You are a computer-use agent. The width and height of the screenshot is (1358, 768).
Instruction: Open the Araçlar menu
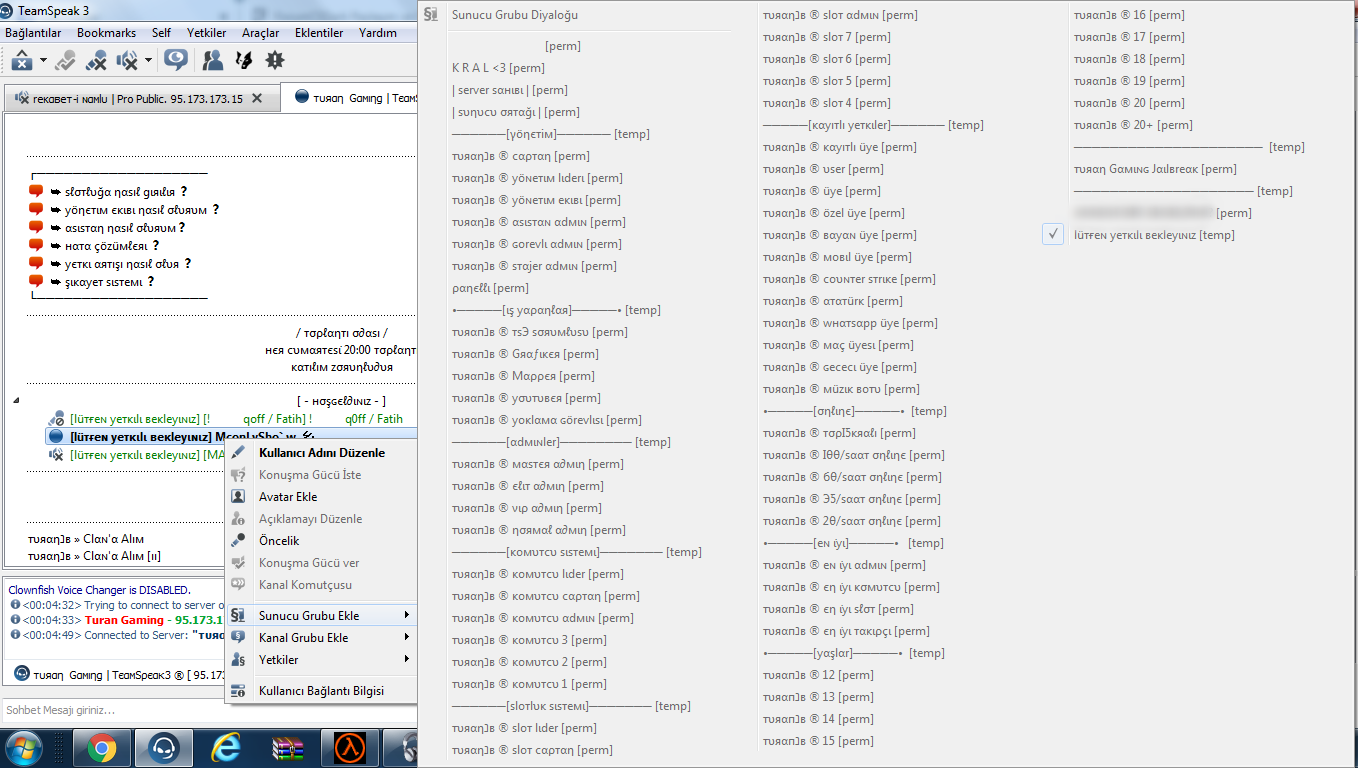pos(261,33)
